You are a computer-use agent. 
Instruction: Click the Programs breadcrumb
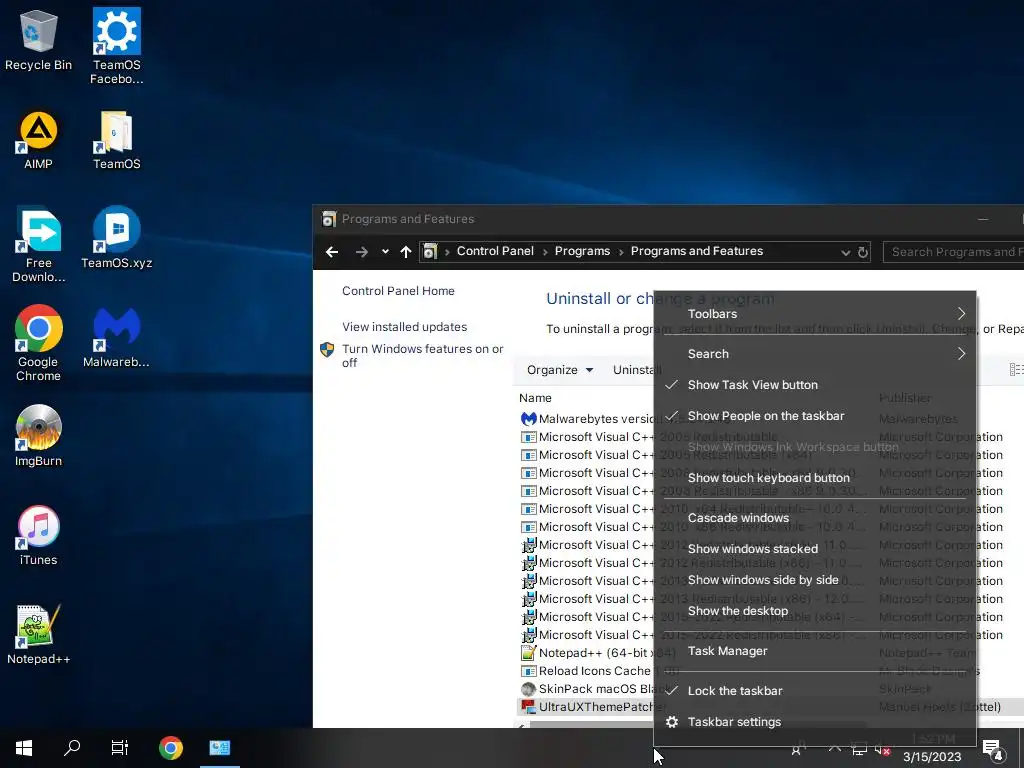[582, 251]
